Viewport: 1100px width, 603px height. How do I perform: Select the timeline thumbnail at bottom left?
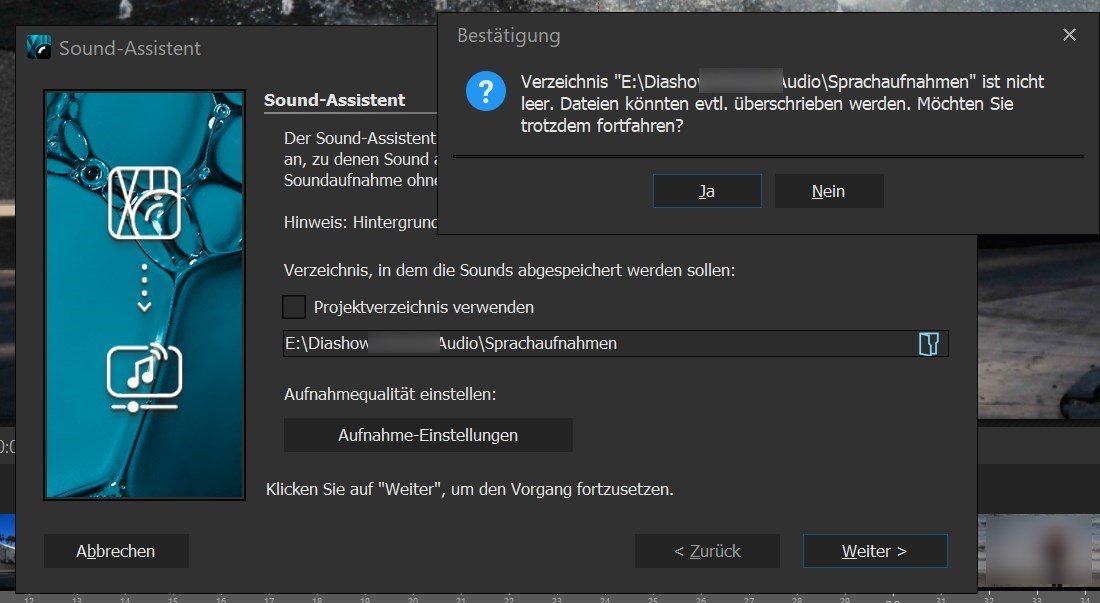coord(7,553)
